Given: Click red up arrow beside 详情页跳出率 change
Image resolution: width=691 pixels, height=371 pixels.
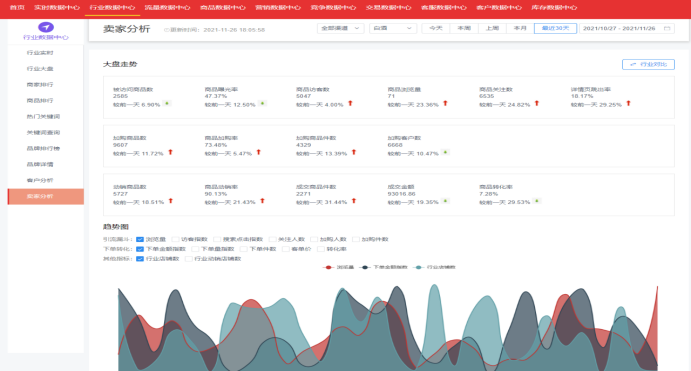Looking at the screenshot, I should pos(628,103).
